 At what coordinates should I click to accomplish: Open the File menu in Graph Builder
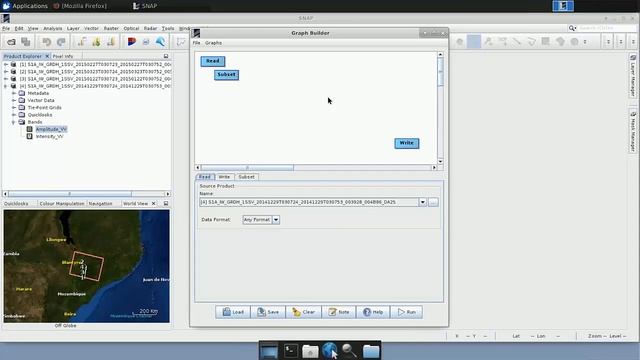point(196,43)
